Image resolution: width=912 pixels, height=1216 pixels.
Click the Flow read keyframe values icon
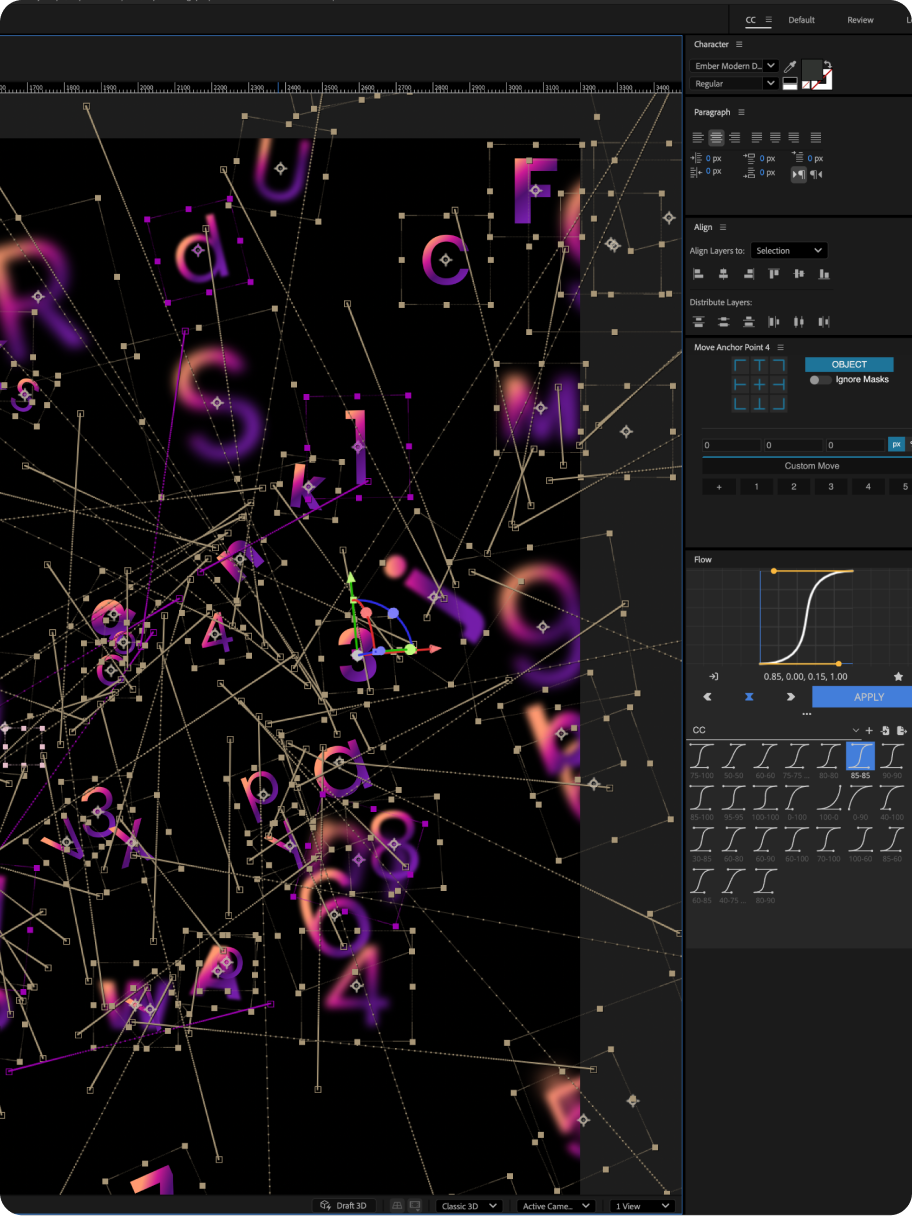pos(714,677)
